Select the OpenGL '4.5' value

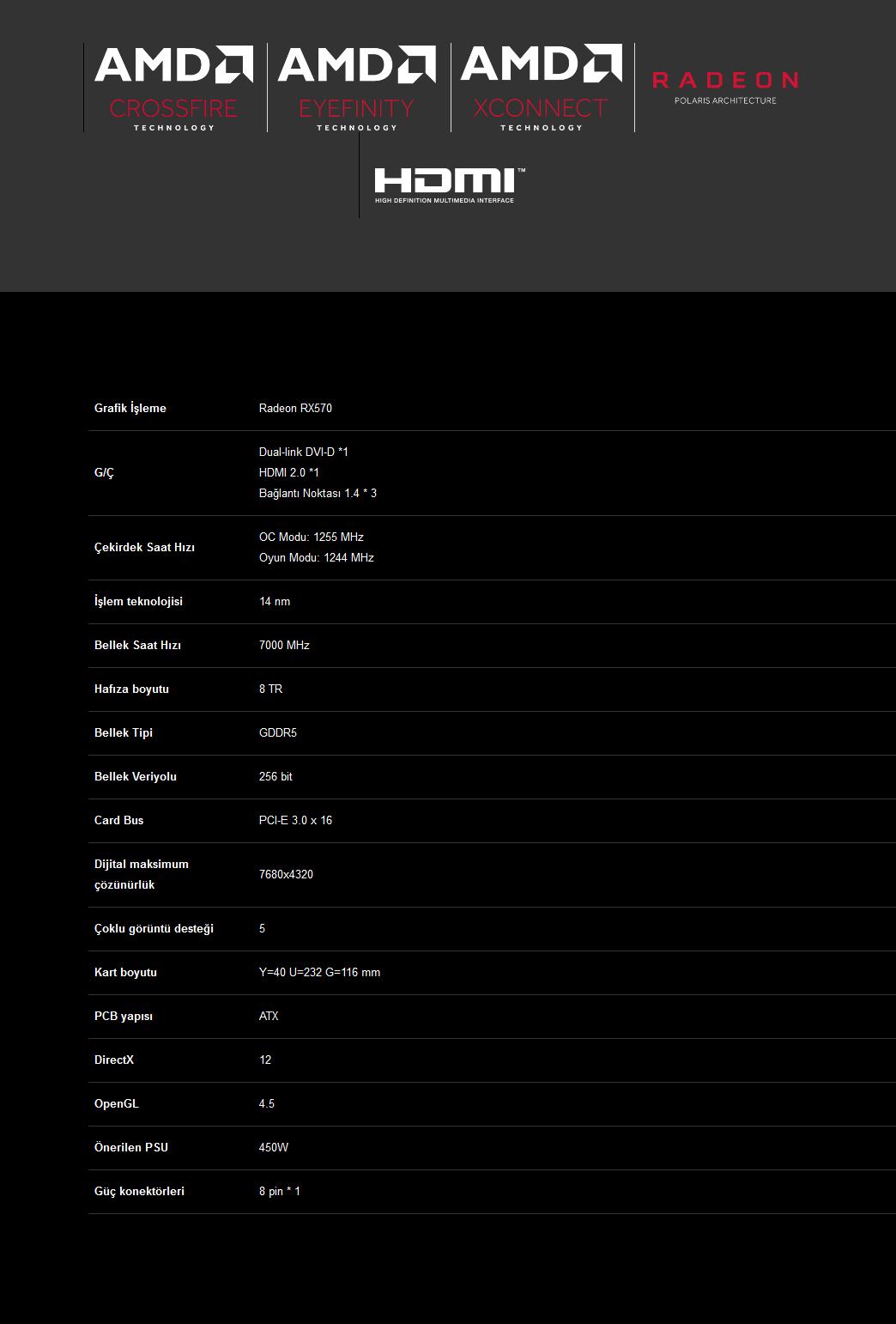267,1103
